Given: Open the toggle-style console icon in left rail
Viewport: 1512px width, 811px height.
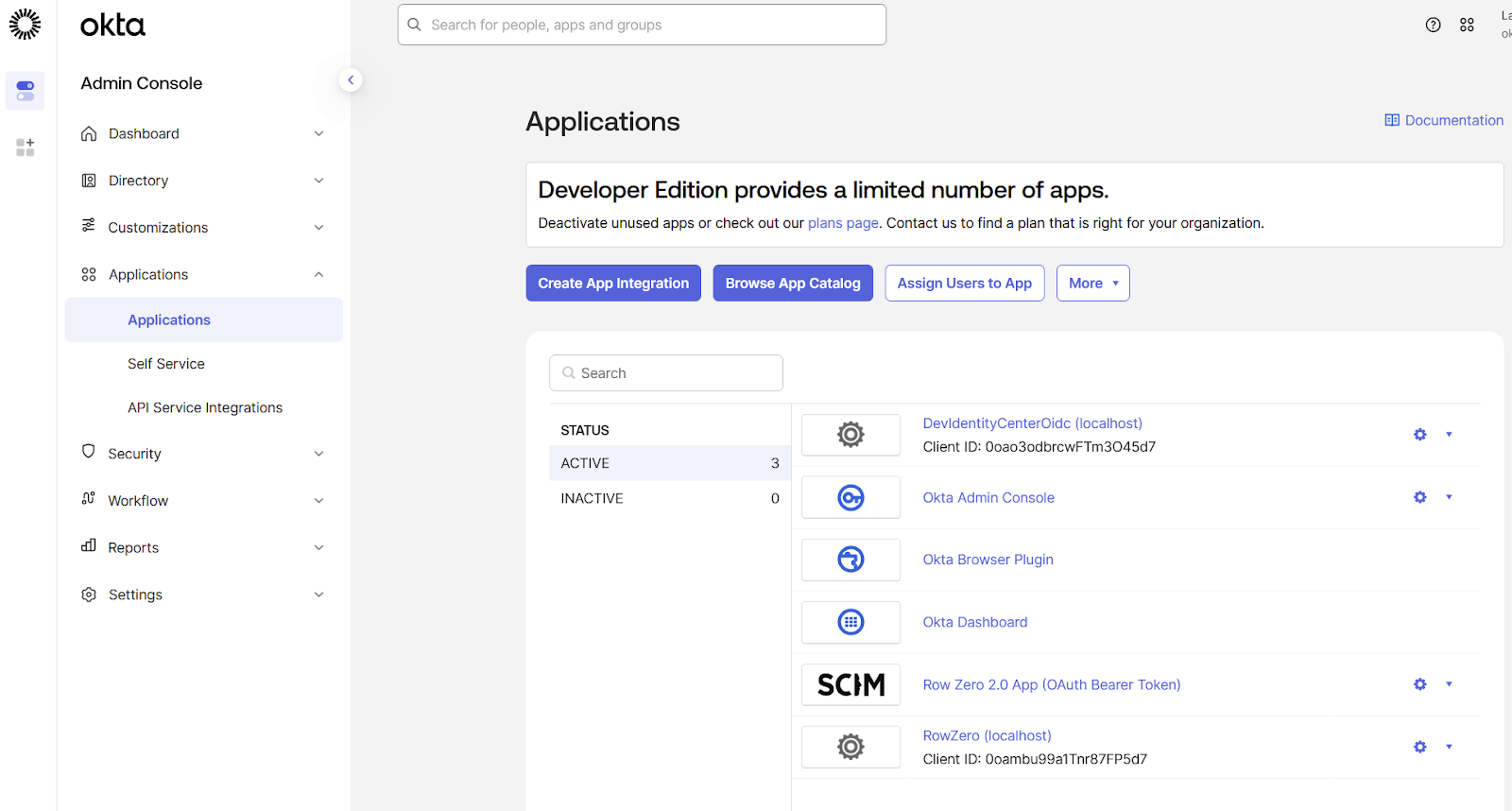Looking at the screenshot, I should (26, 91).
